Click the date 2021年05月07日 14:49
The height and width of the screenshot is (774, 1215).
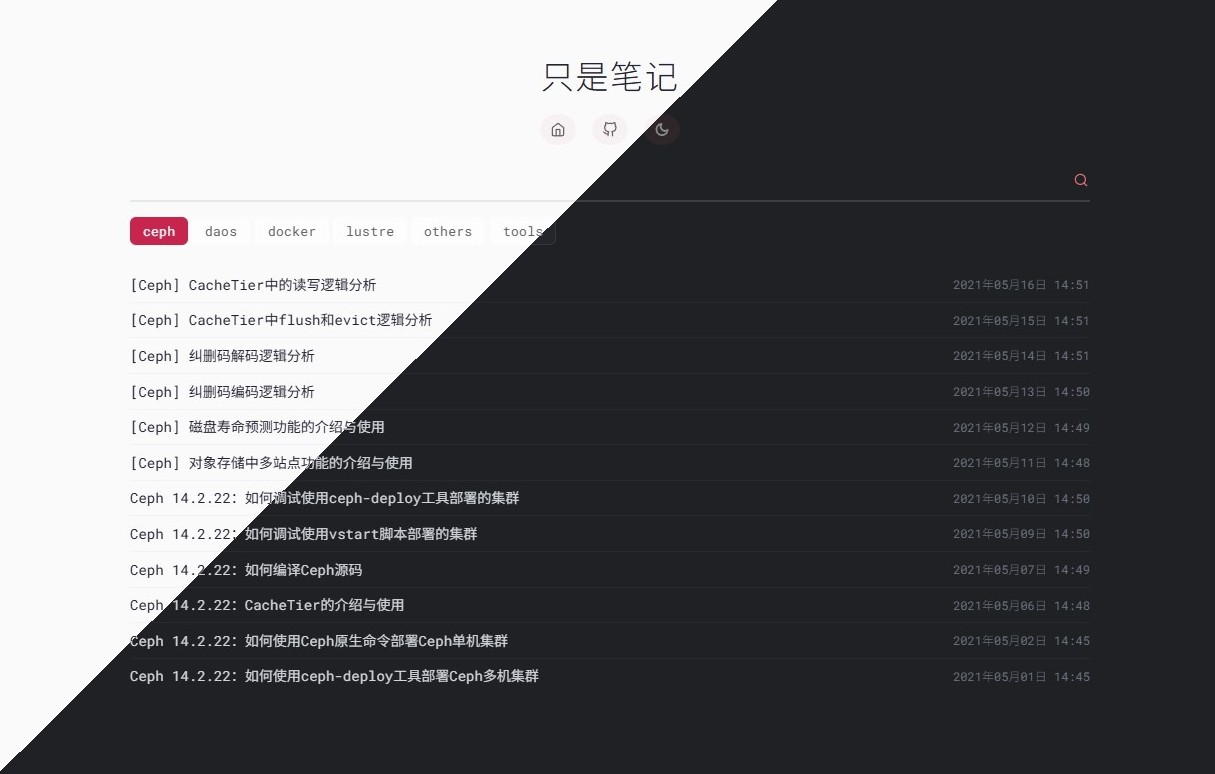[x=1021, y=570]
